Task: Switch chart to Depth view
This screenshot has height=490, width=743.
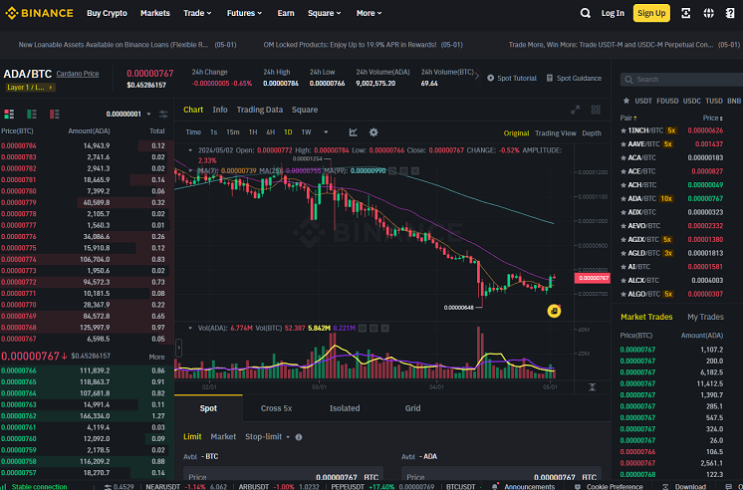Action: click(x=592, y=133)
